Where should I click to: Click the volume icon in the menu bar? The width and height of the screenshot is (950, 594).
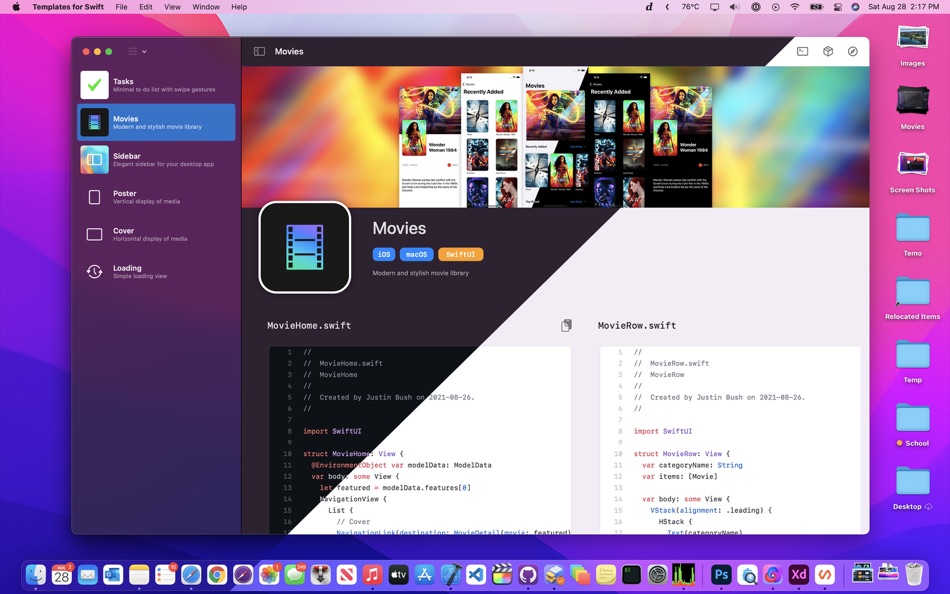[x=734, y=7]
